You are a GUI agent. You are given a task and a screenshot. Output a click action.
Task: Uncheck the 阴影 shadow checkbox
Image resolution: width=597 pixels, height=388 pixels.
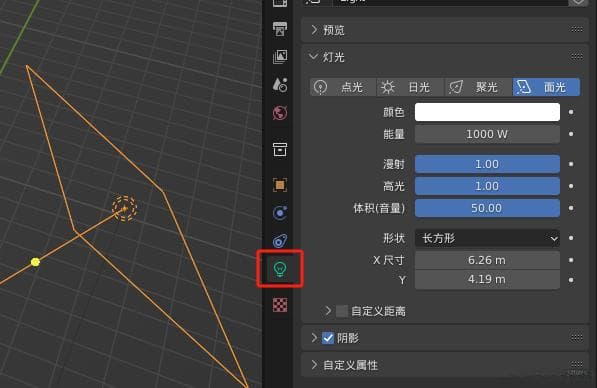328,338
